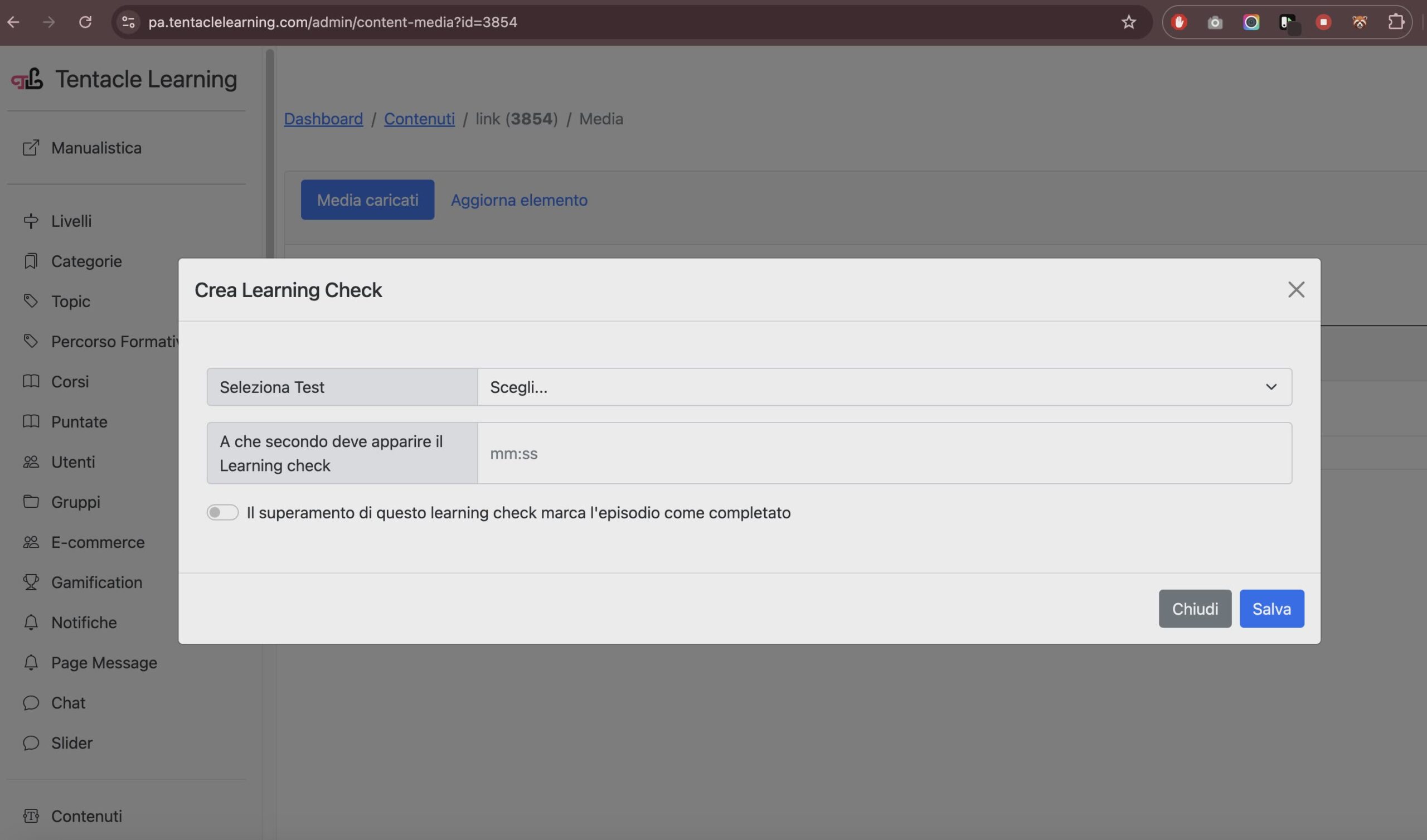Click the Gruppi folder icon
Screen dimensions: 1427x840
31,502
